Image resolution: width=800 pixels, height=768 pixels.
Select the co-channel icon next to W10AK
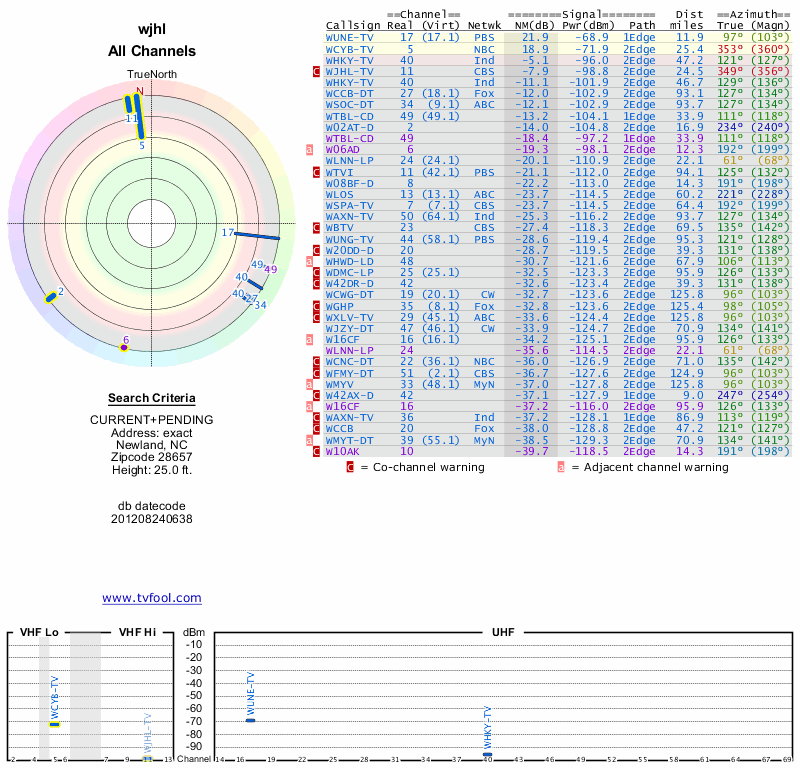click(317, 451)
